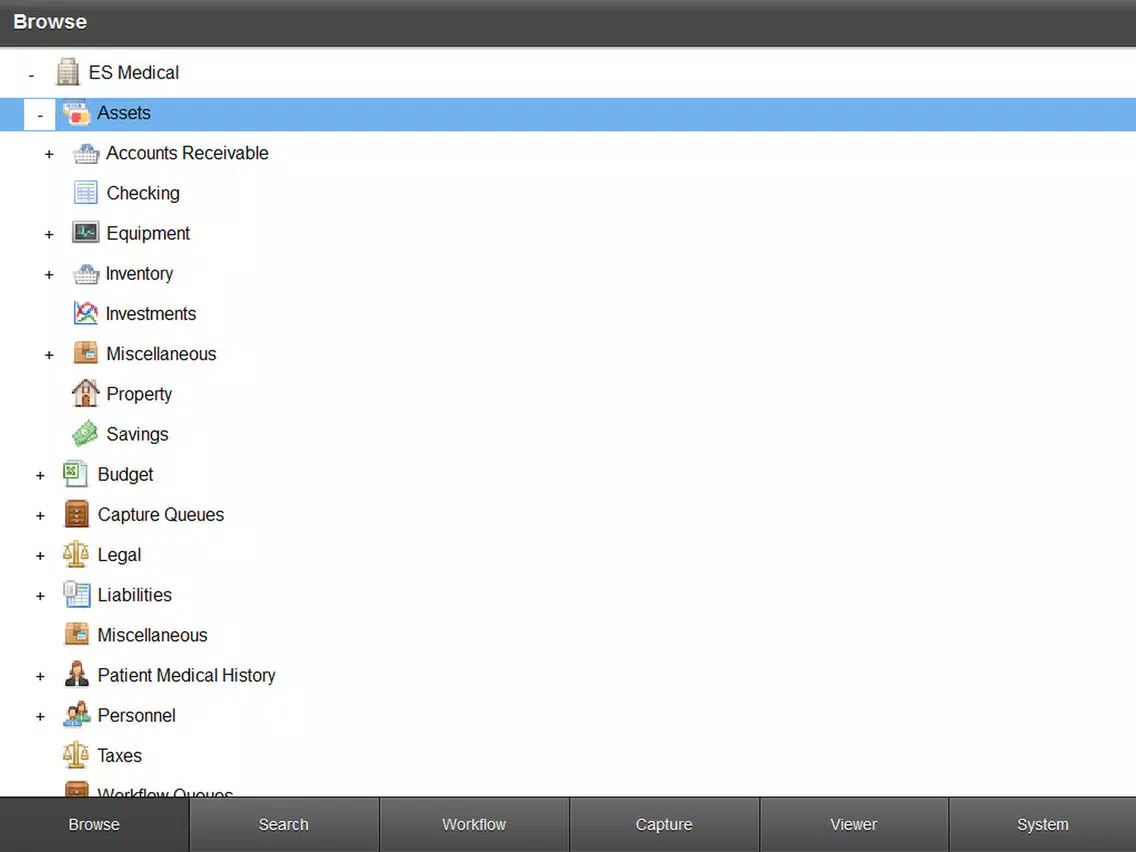The width and height of the screenshot is (1136, 852).
Task: Expand the Budget folder
Action: click(40, 475)
